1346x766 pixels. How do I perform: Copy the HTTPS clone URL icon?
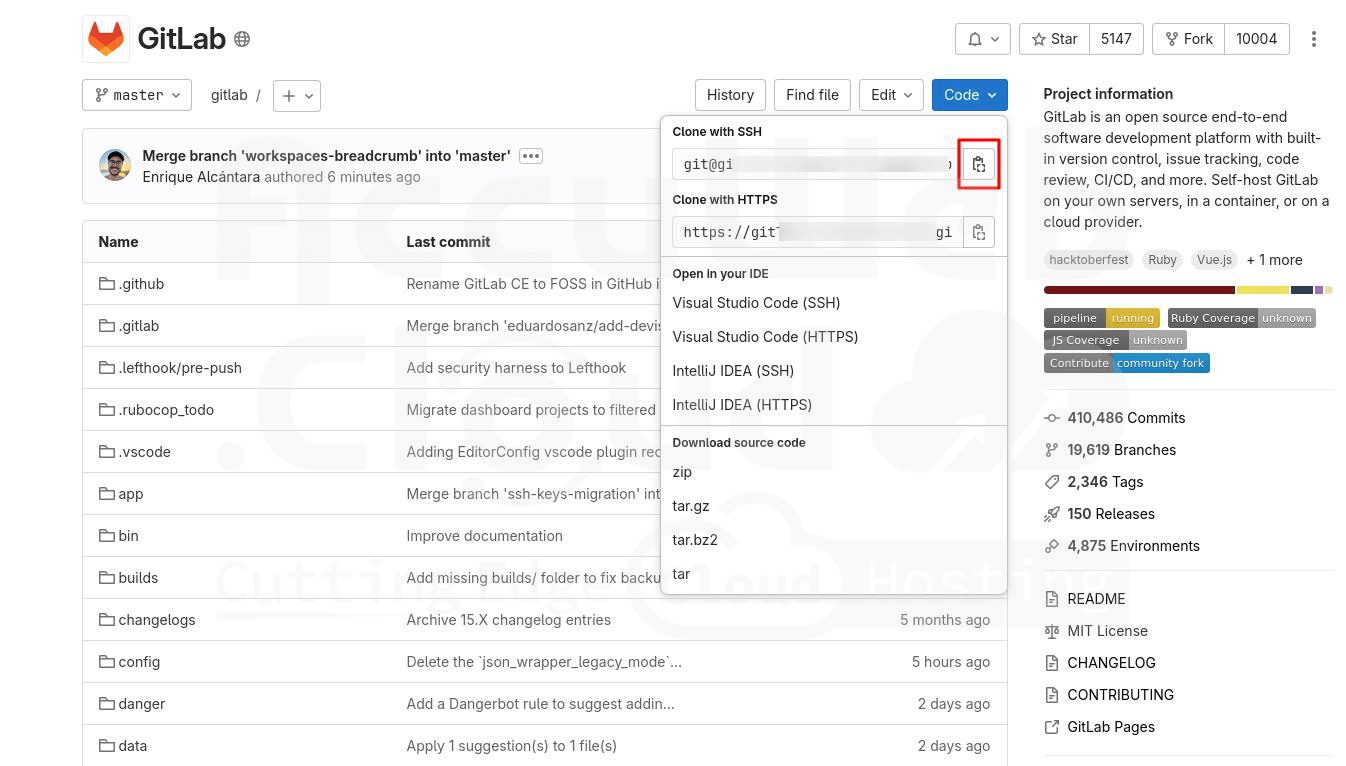coord(978,231)
